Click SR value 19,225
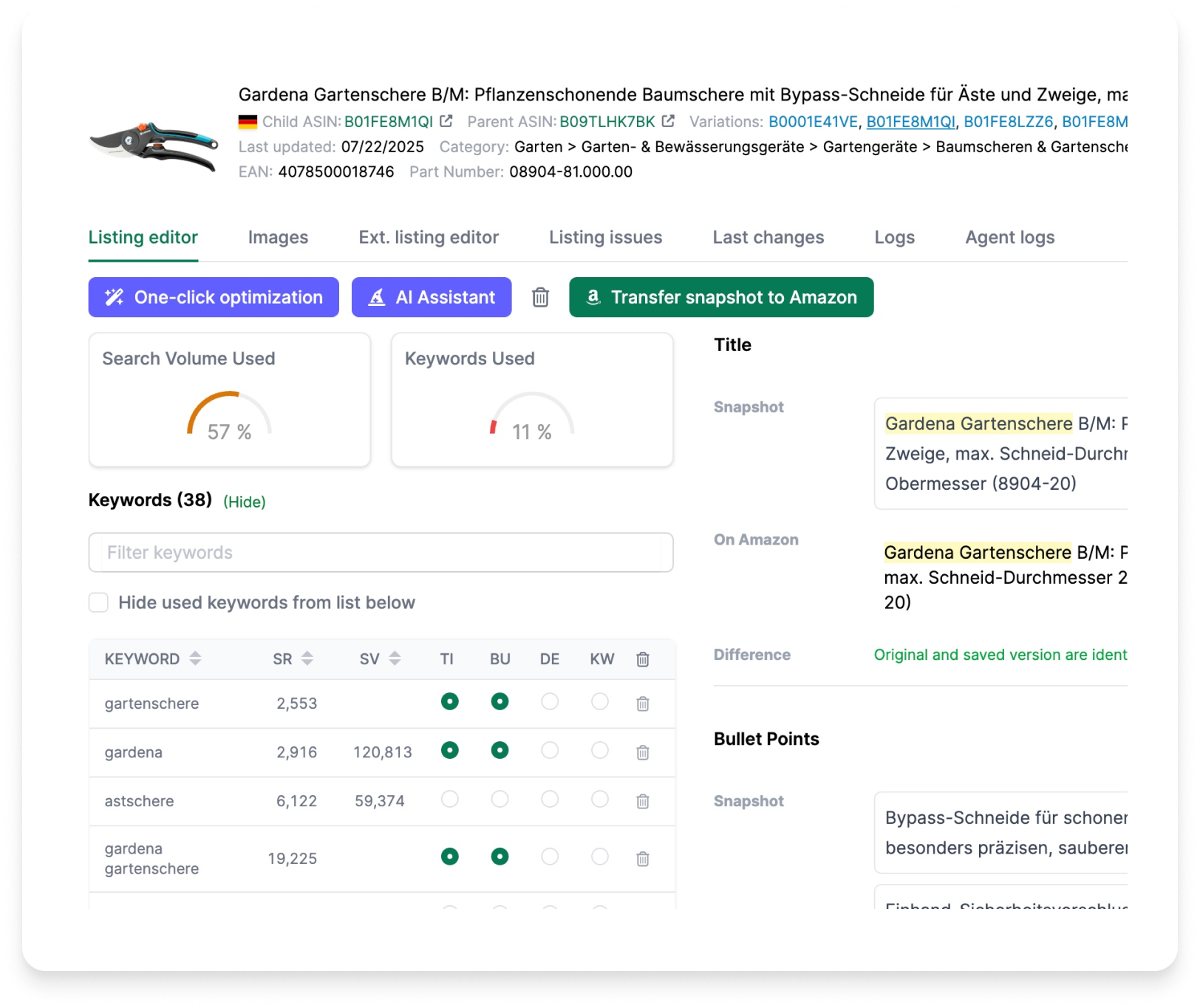The width and height of the screenshot is (1200, 1008). pos(293,859)
